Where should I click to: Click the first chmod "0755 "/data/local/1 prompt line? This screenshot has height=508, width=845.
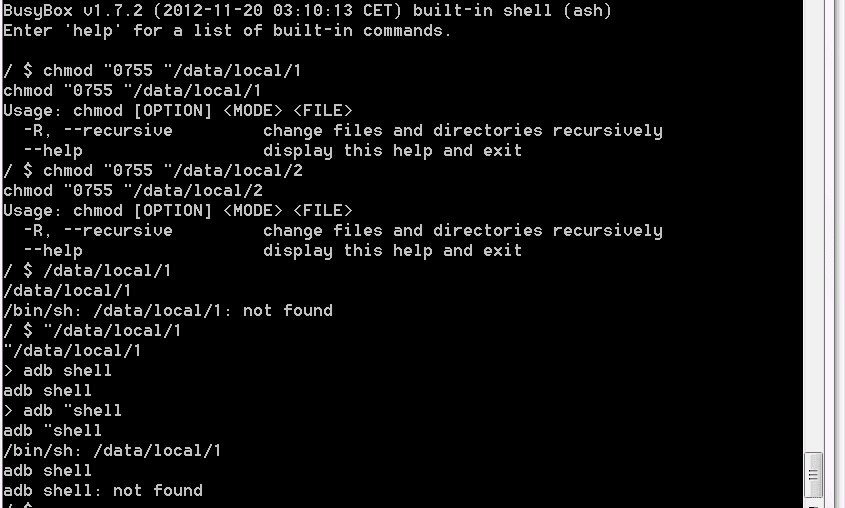pyautogui.click(x=153, y=71)
